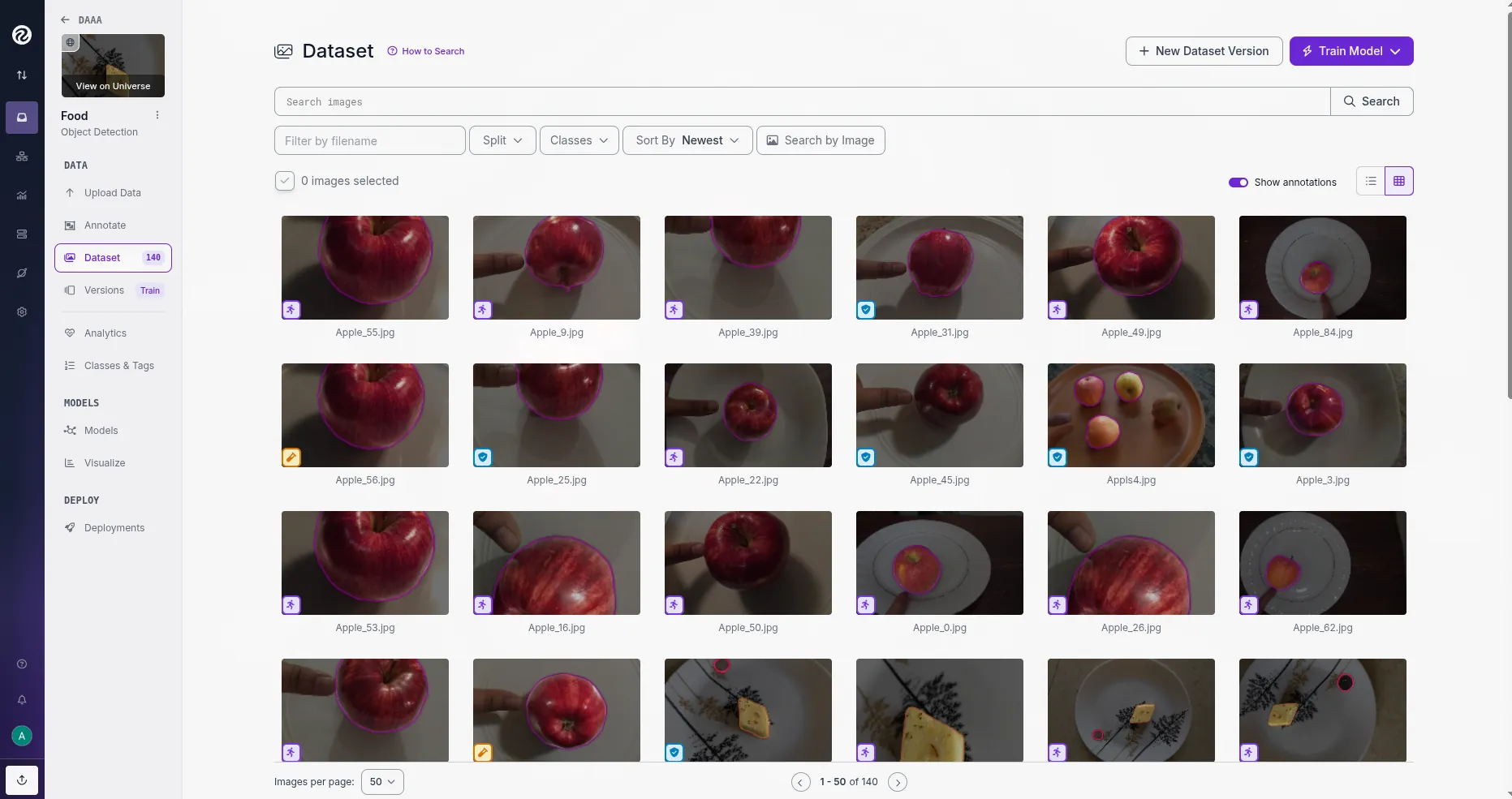The image size is (1512, 799).
Task: Check the select all images checkbox
Action: tap(284, 181)
